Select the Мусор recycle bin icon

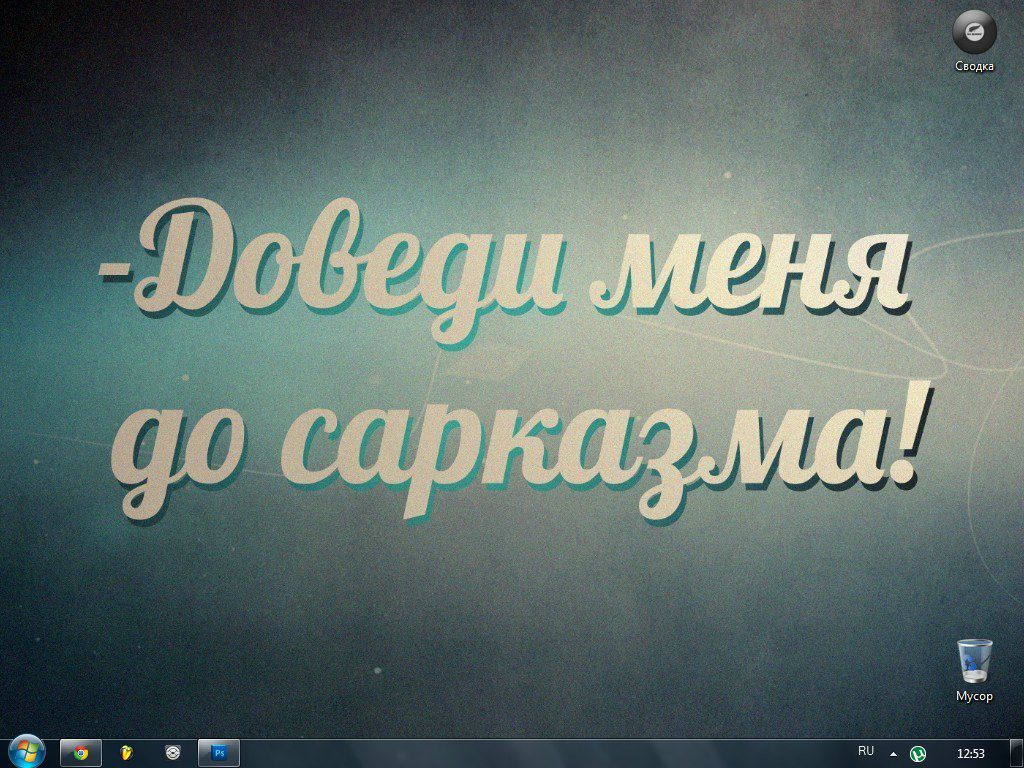974,661
